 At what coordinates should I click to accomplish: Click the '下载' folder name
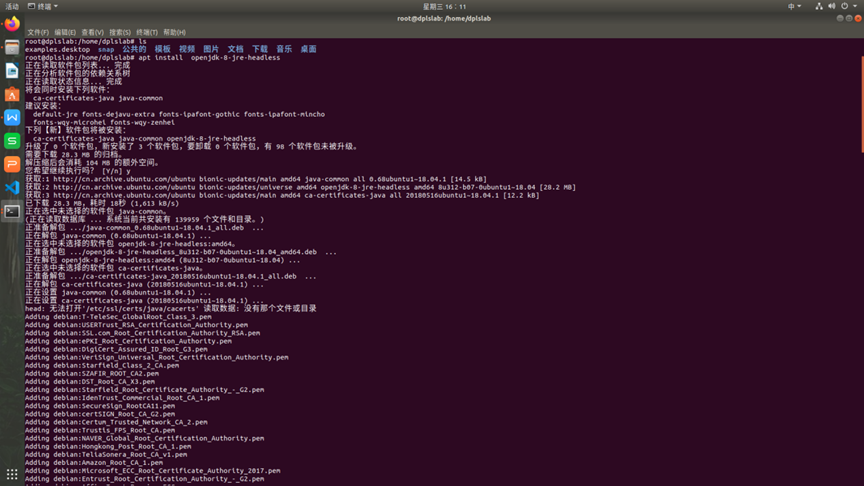coord(260,49)
